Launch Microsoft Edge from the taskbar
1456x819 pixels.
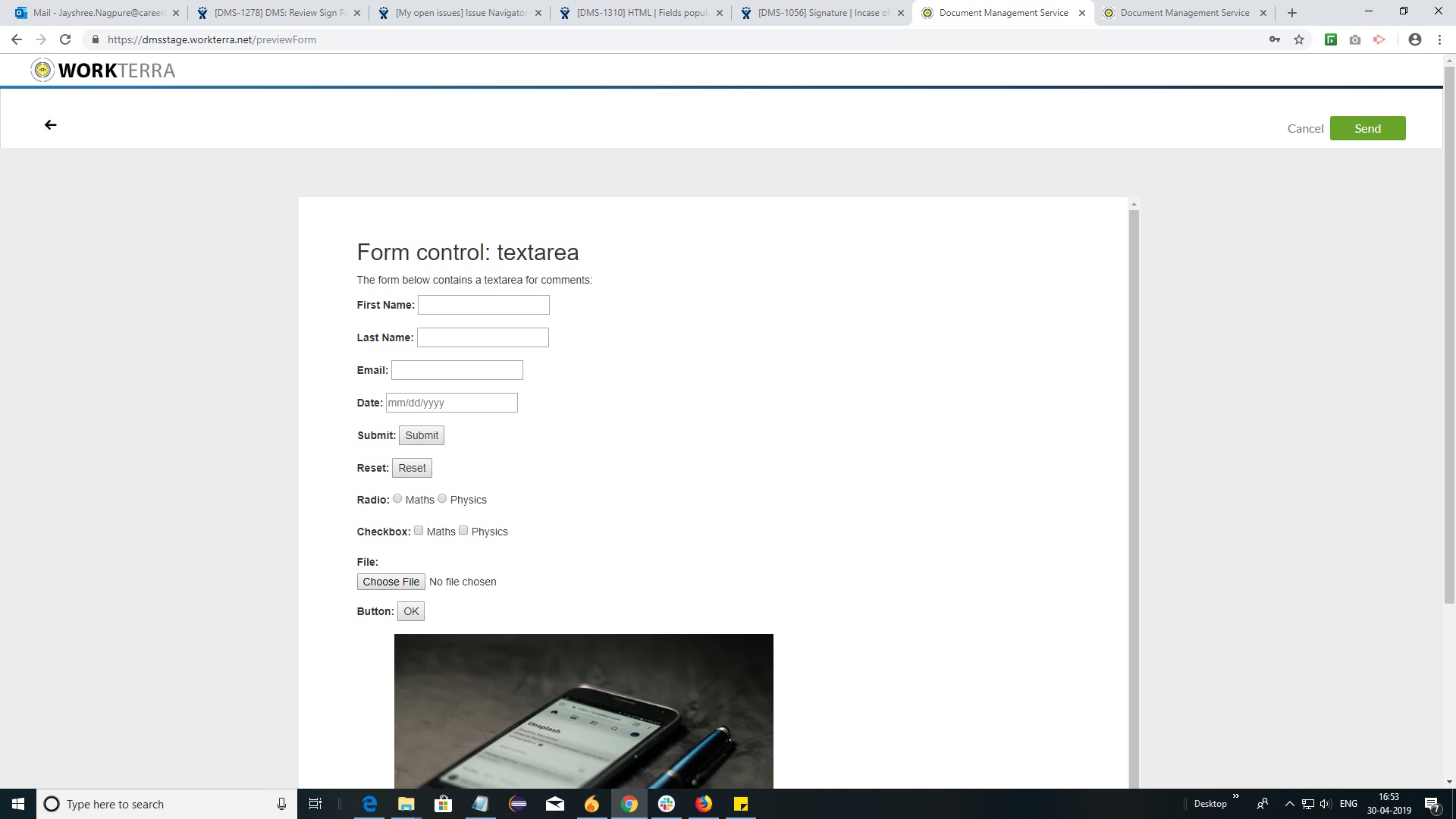click(369, 804)
